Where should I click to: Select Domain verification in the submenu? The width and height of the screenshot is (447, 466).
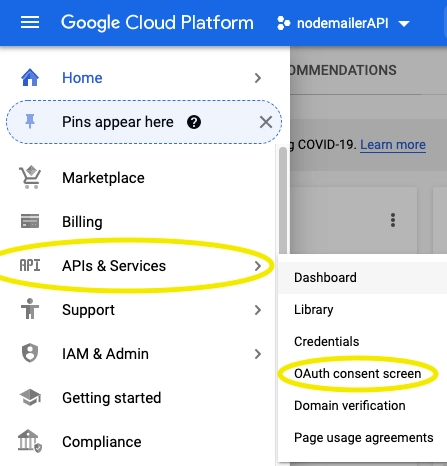click(x=363, y=406)
